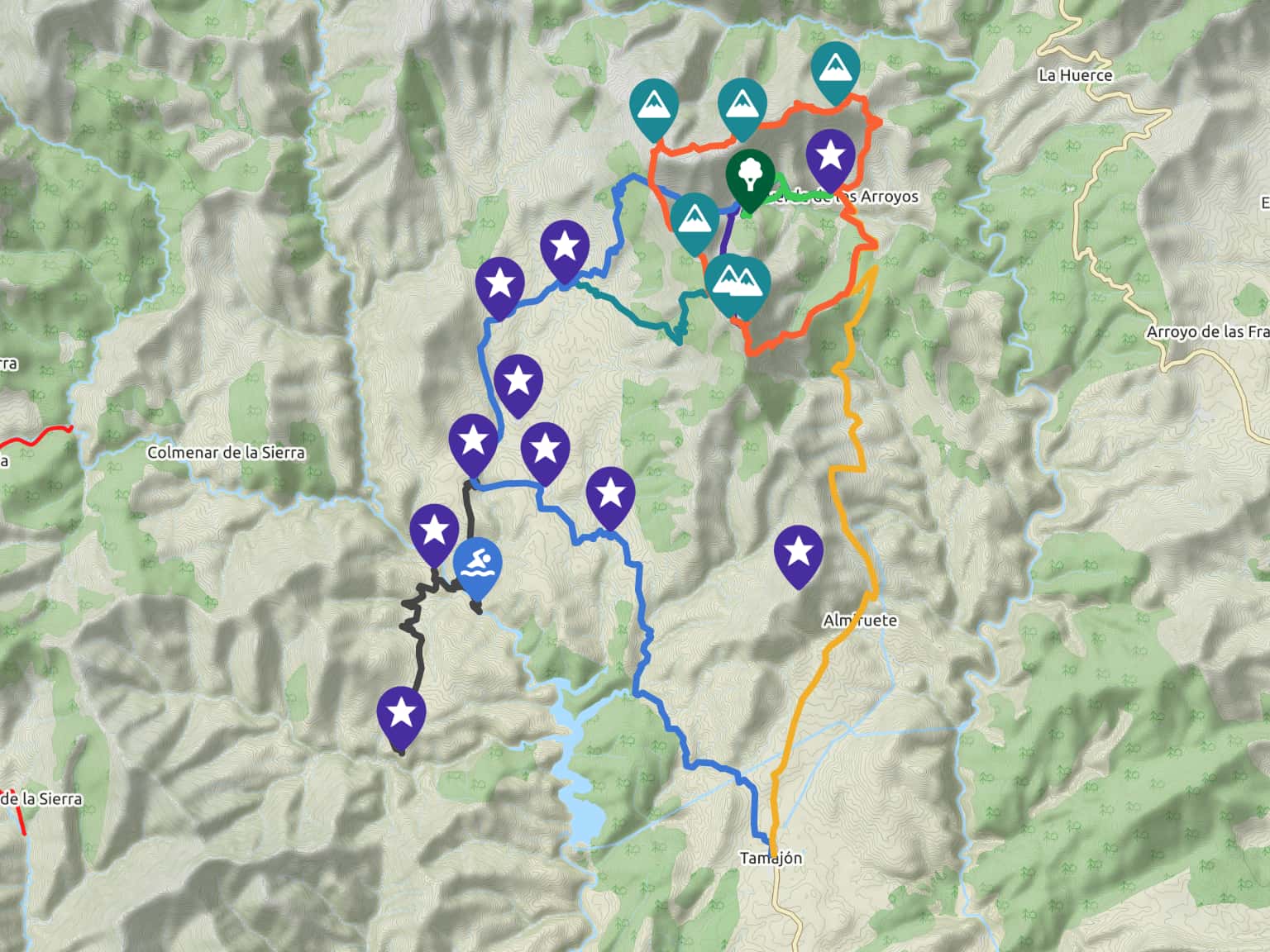
Task: Select the Almiruete village label
Action: (860, 620)
